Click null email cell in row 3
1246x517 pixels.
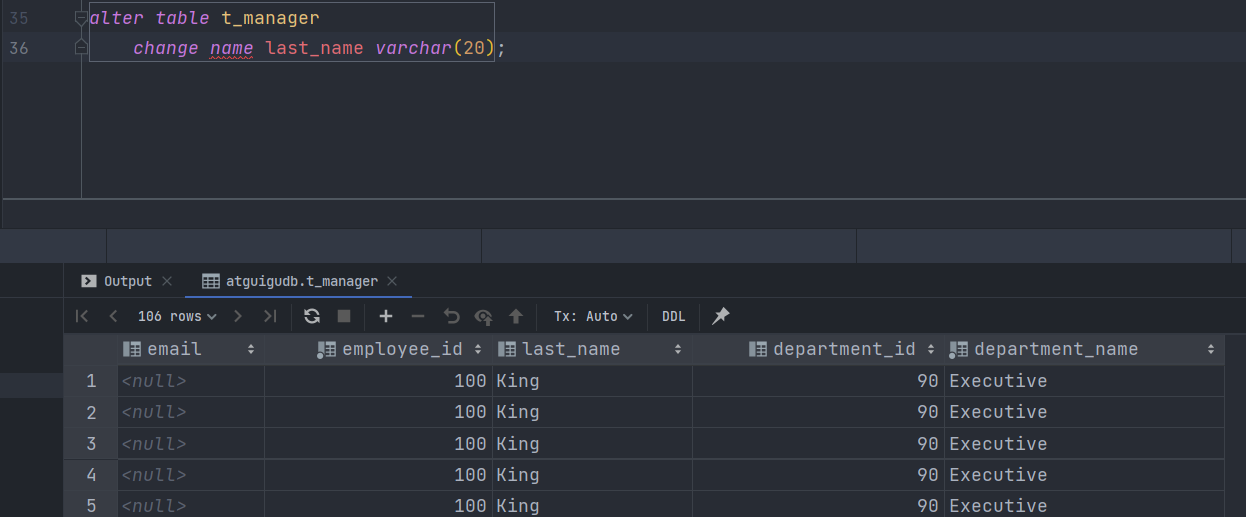click(x=191, y=443)
